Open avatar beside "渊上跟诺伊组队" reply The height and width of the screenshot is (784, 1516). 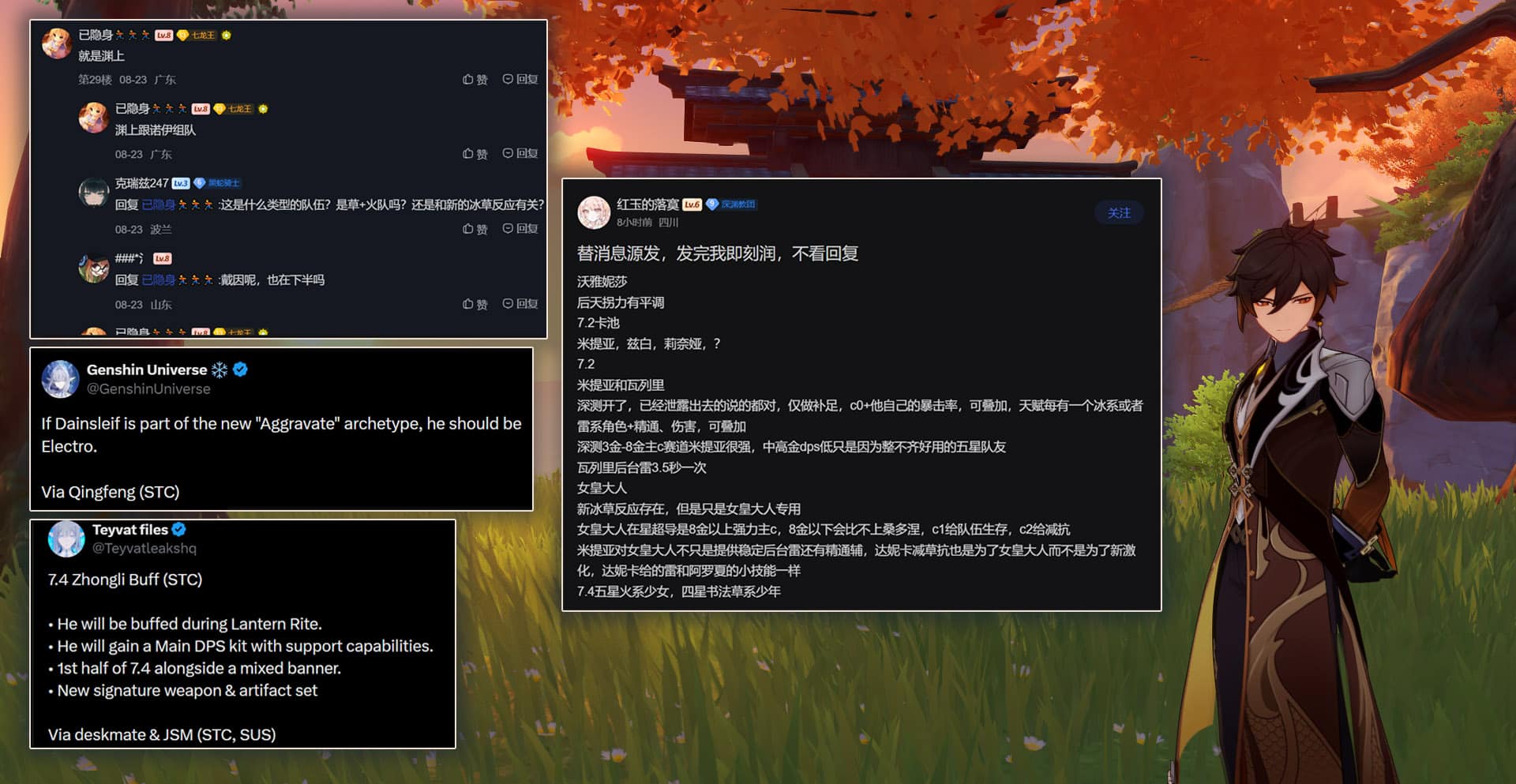pyautogui.click(x=93, y=117)
